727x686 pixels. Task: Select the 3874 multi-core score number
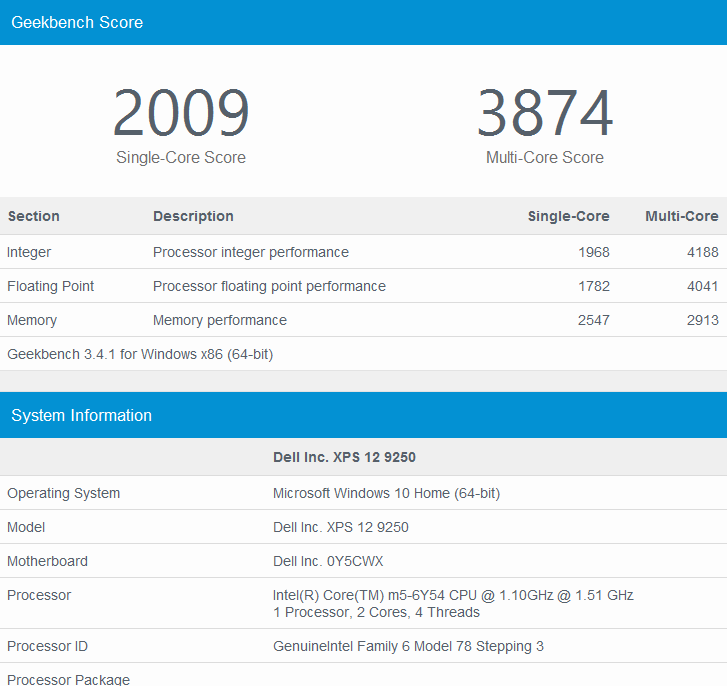point(545,113)
